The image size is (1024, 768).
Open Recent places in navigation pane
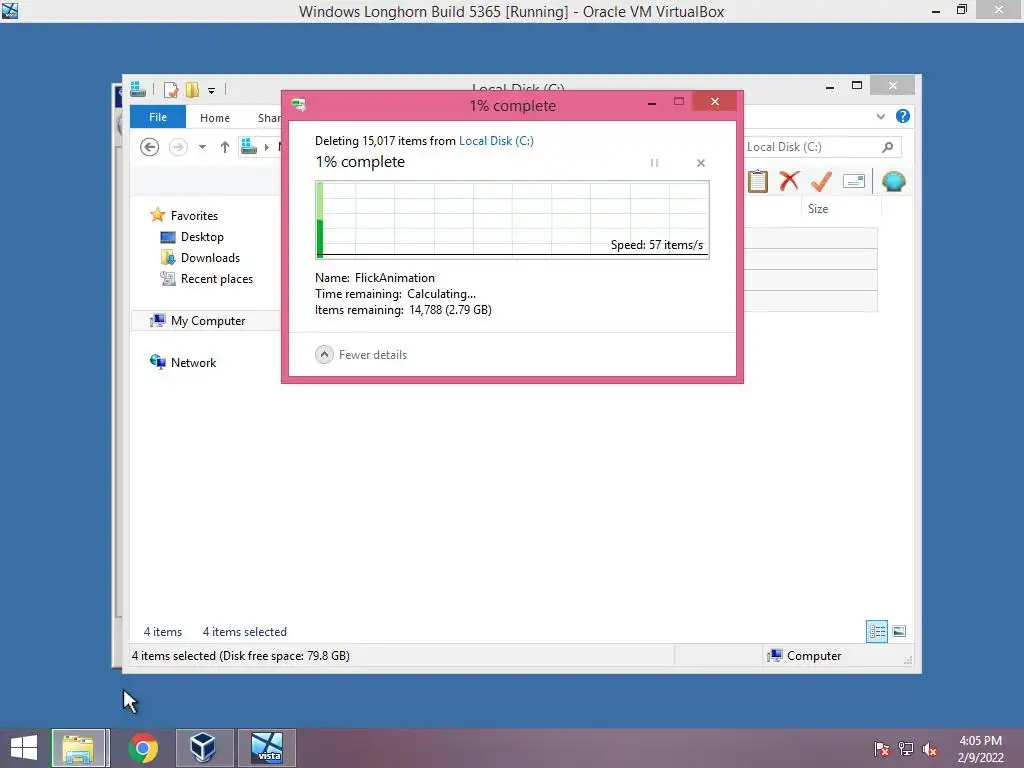coord(217,278)
